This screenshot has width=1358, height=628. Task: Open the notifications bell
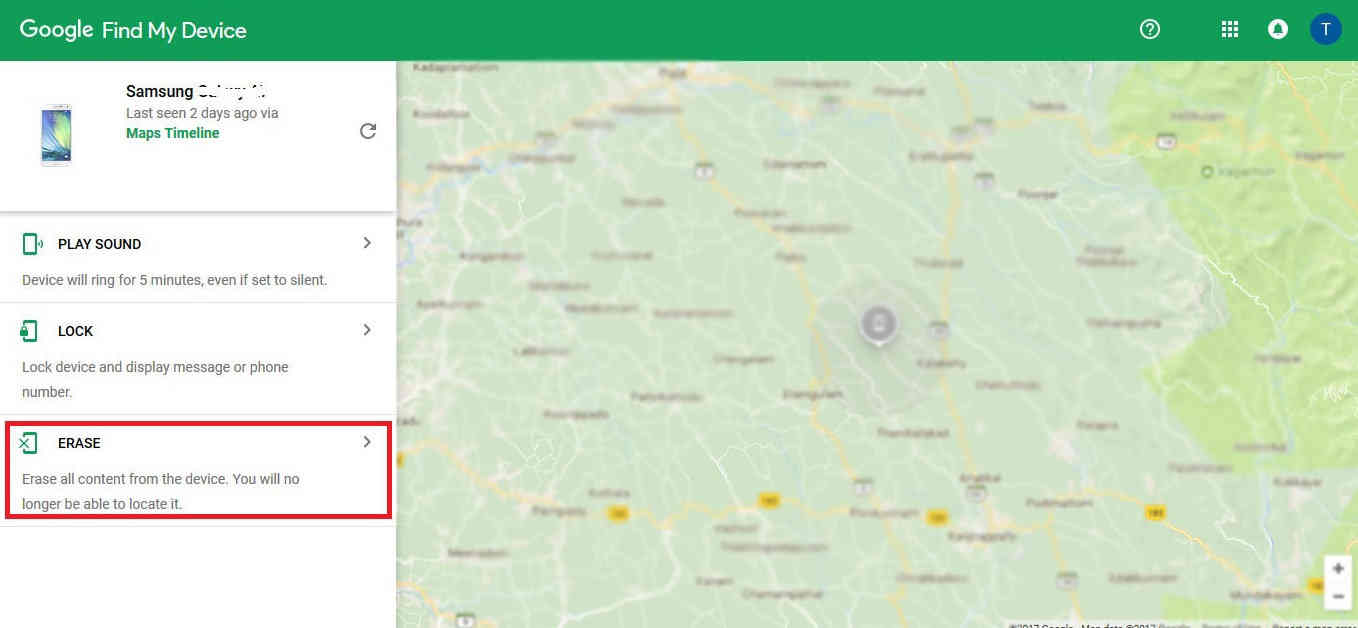tap(1277, 29)
